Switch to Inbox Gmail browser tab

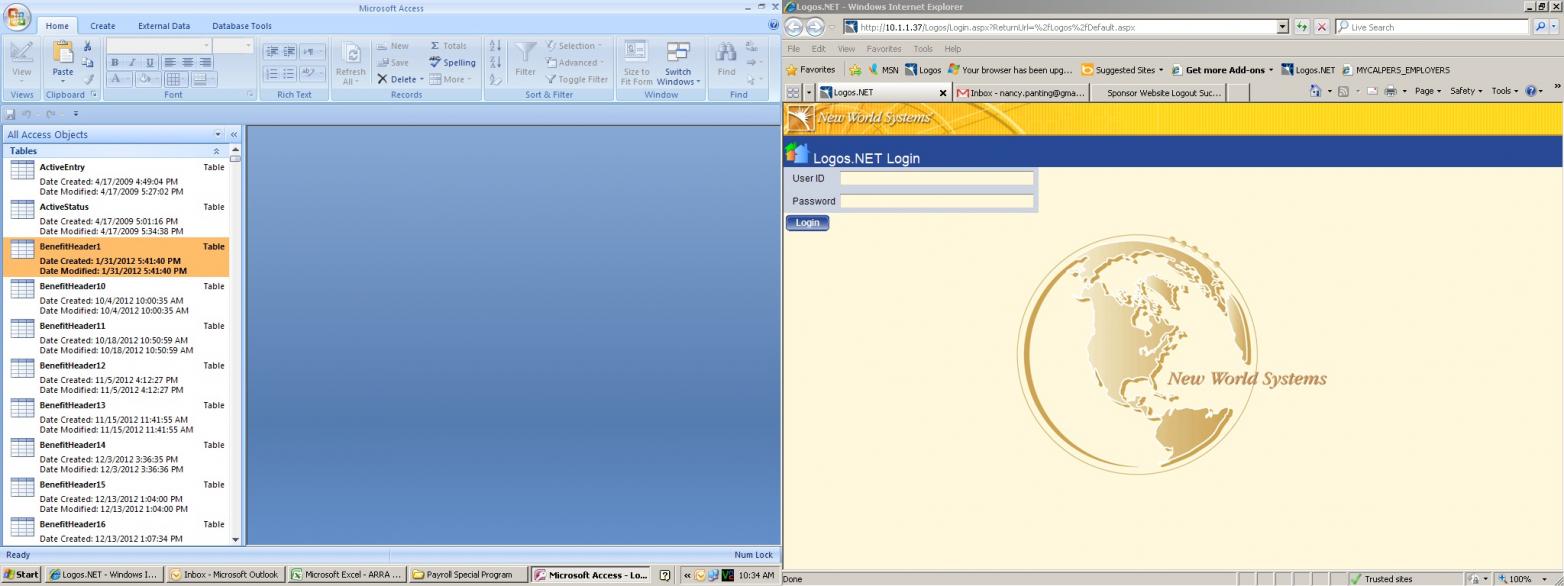1020,92
